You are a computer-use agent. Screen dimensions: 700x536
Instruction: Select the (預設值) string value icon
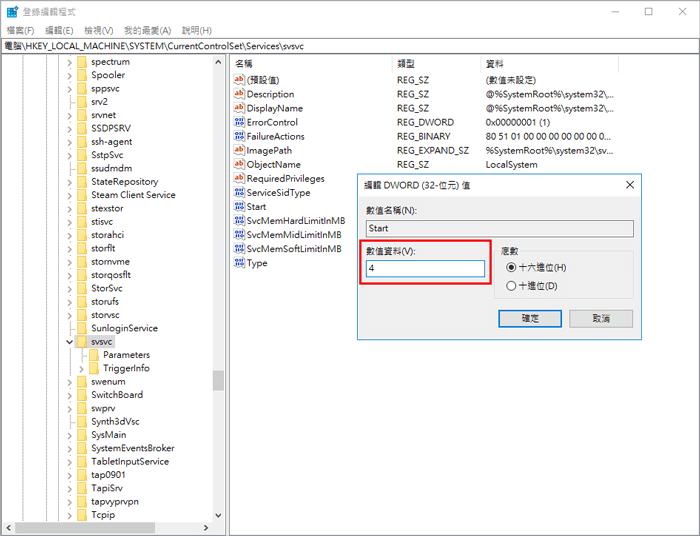click(239, 80)
